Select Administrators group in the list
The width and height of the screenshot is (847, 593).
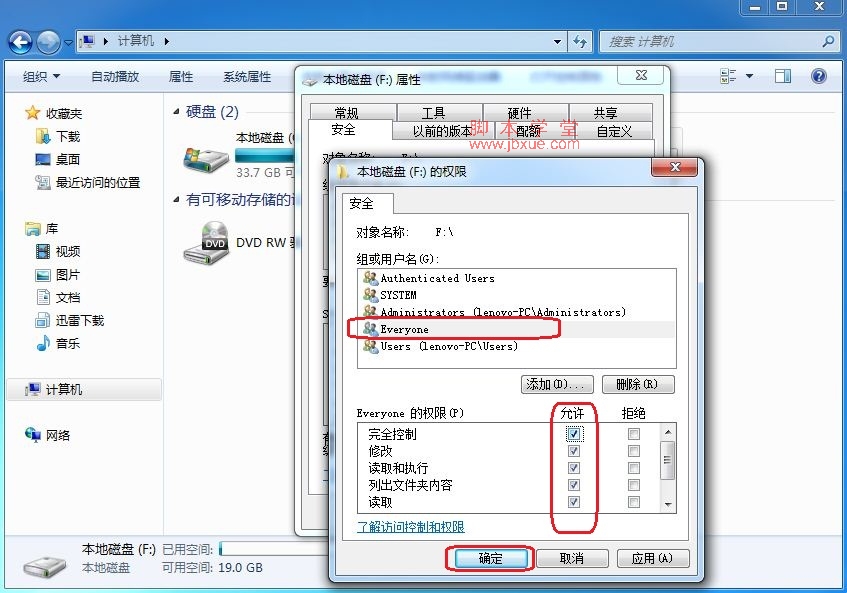coord(516,312)
